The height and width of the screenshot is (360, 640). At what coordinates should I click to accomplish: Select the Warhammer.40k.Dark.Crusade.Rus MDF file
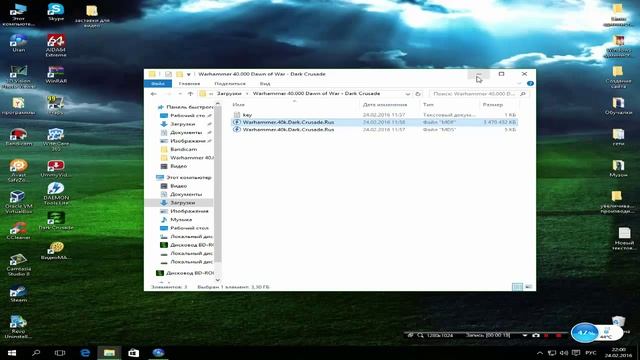coord(374,122)
